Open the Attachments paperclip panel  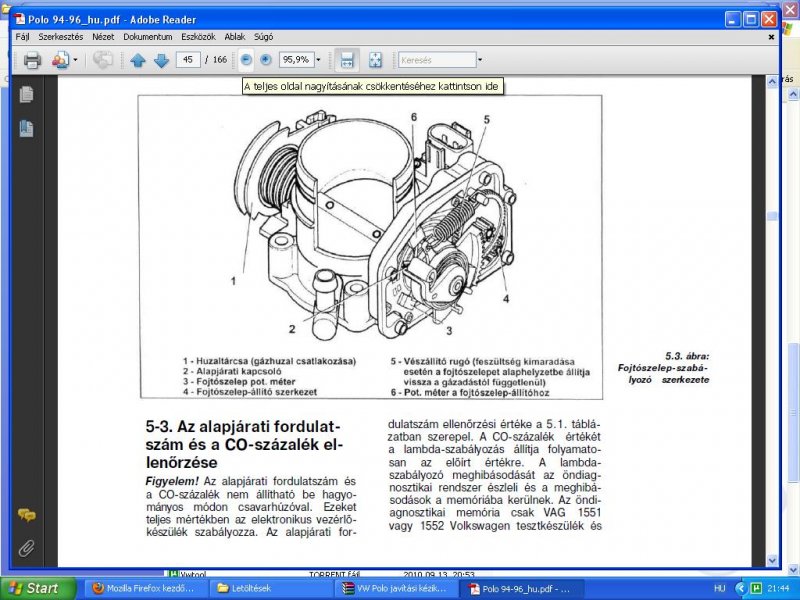tap(27, 548)
